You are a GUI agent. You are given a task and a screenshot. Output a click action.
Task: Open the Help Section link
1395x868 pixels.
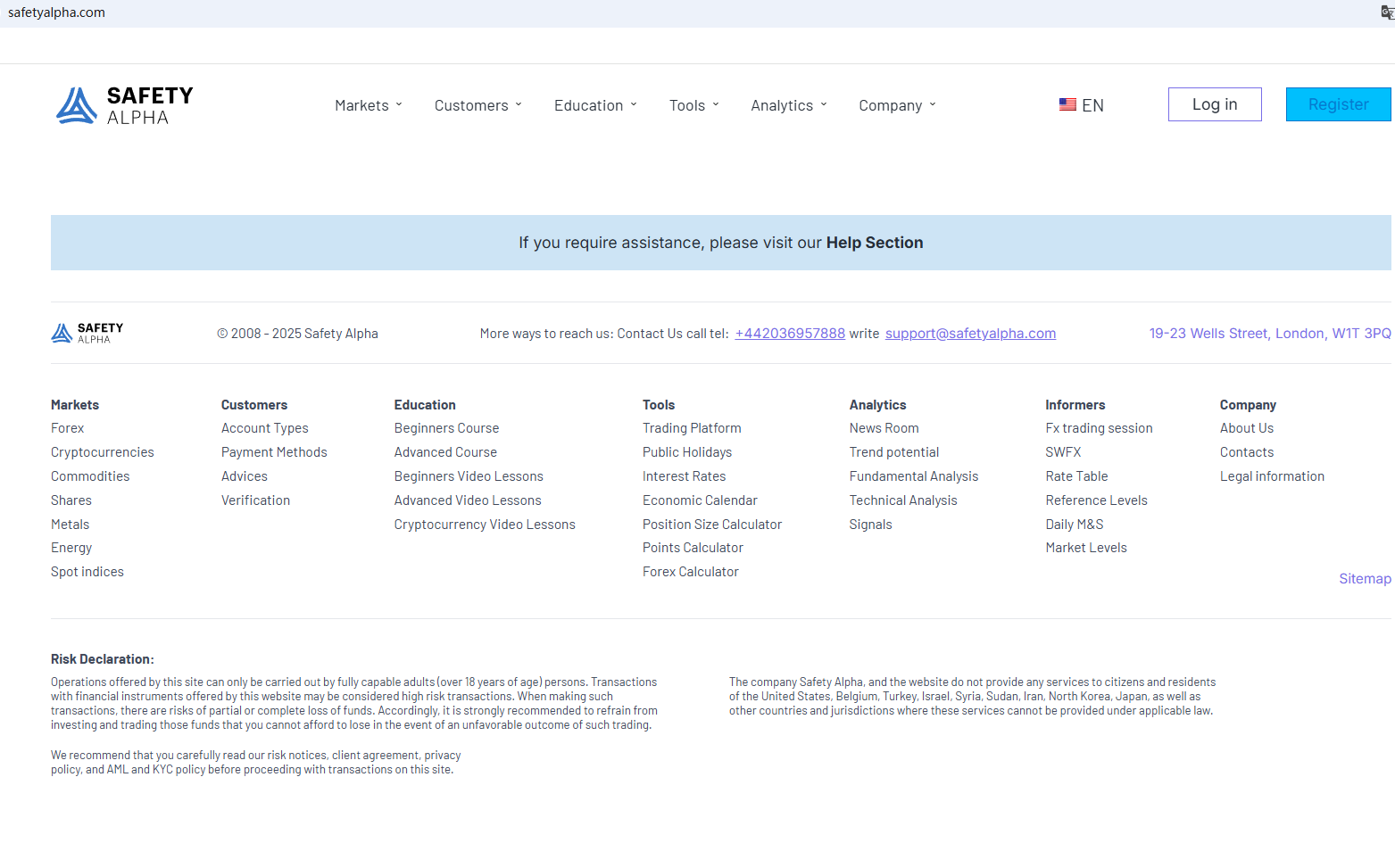(x=874, y=243)
